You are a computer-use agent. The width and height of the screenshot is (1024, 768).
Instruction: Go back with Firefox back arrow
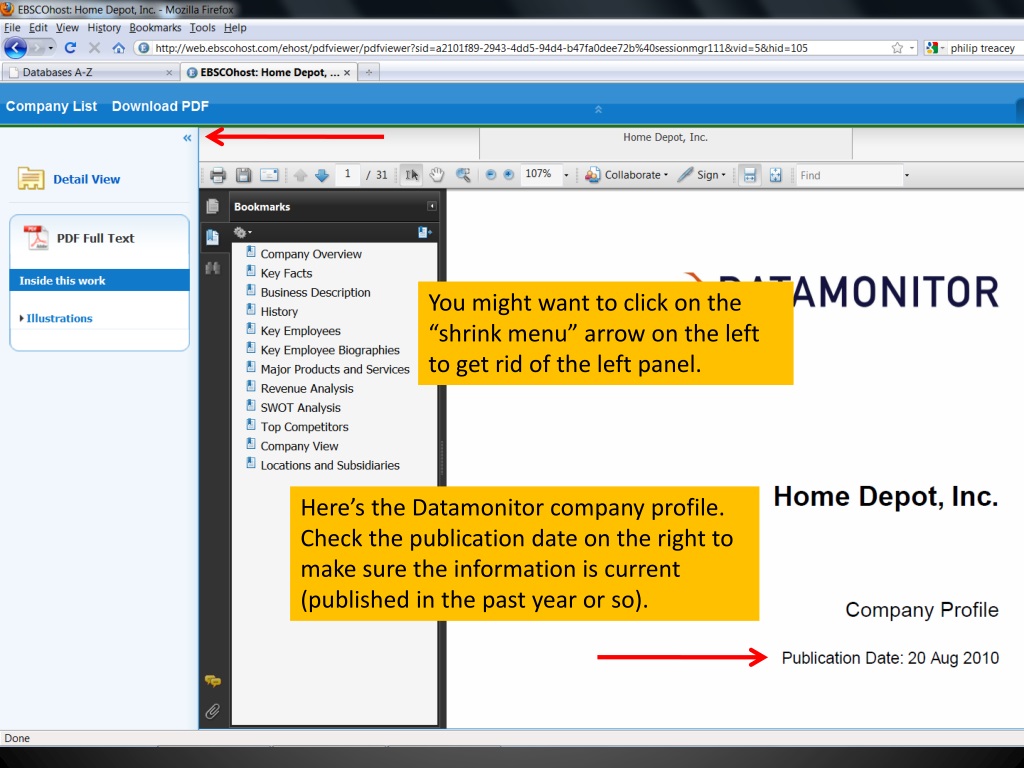[x=15, y=48]
